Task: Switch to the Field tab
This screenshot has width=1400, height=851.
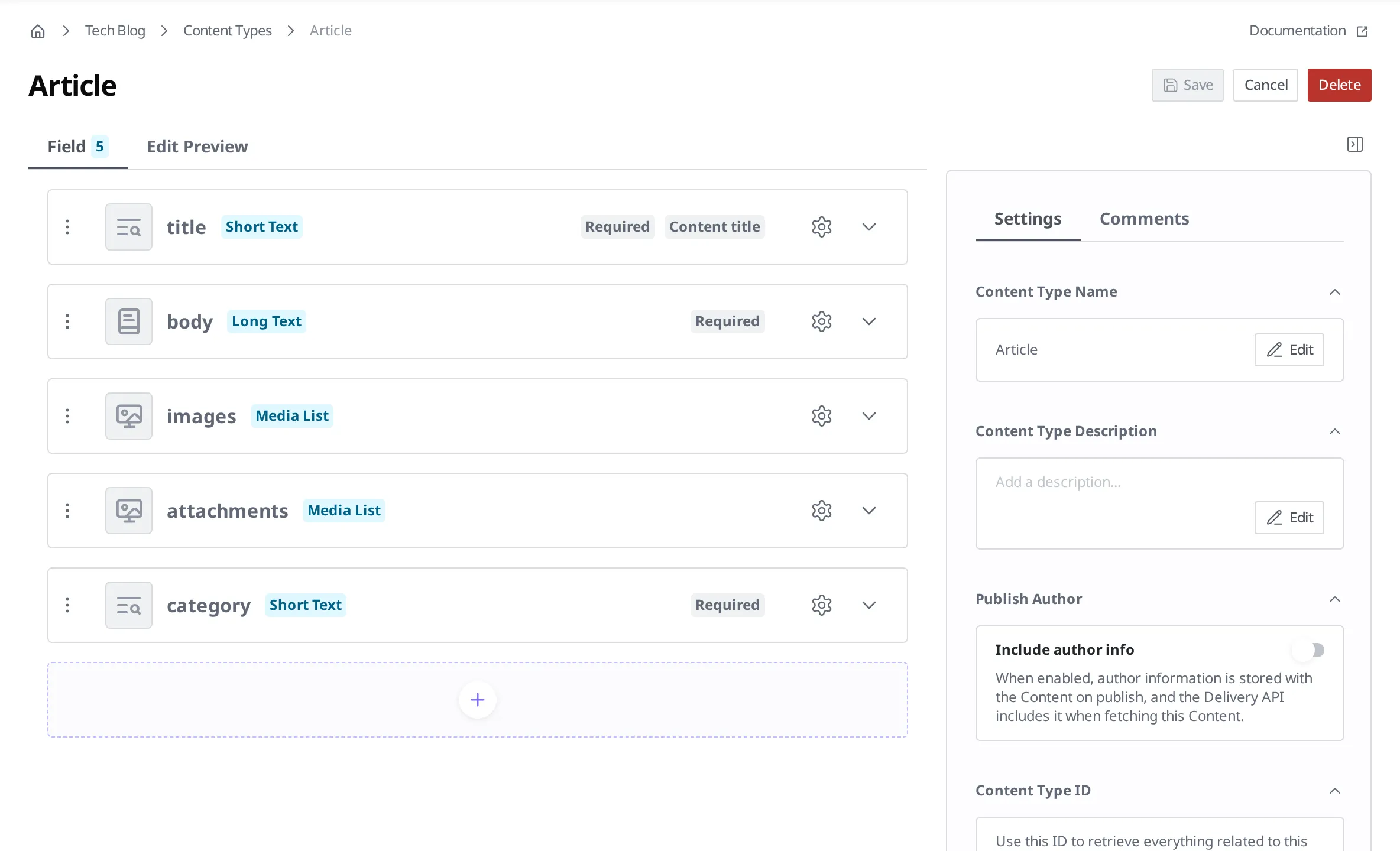Action: (x=78, y=147)
